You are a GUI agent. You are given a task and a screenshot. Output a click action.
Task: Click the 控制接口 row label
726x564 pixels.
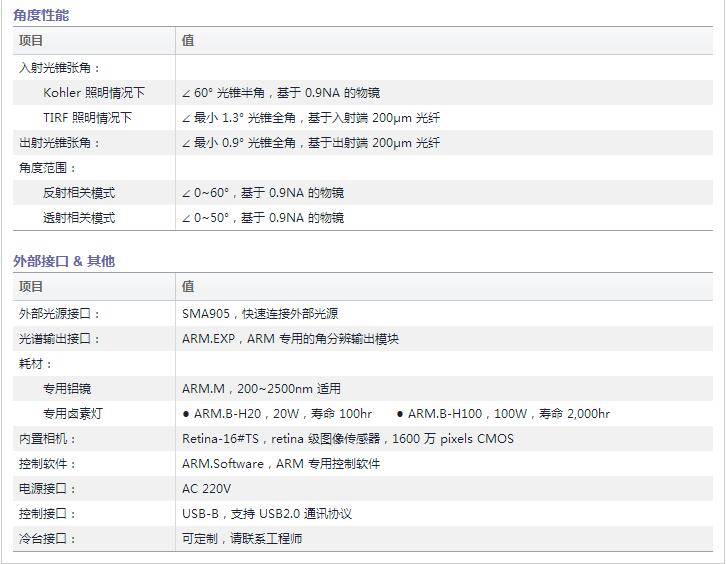pos(47,514)
